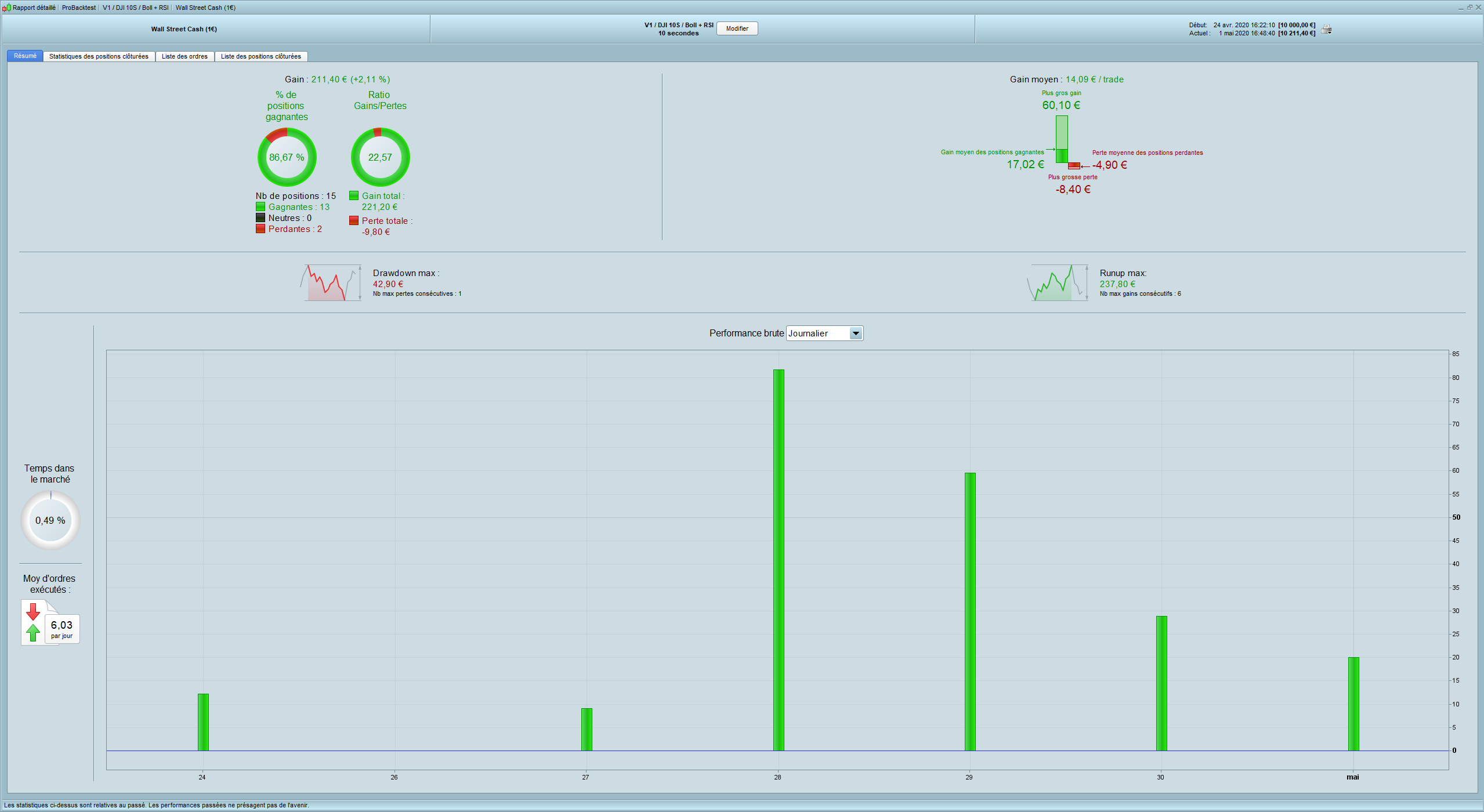Image resolution: width=1484 pixels, height=812 pixels.
Task: Switch to the Résumé tab
Action: (25, 56)
